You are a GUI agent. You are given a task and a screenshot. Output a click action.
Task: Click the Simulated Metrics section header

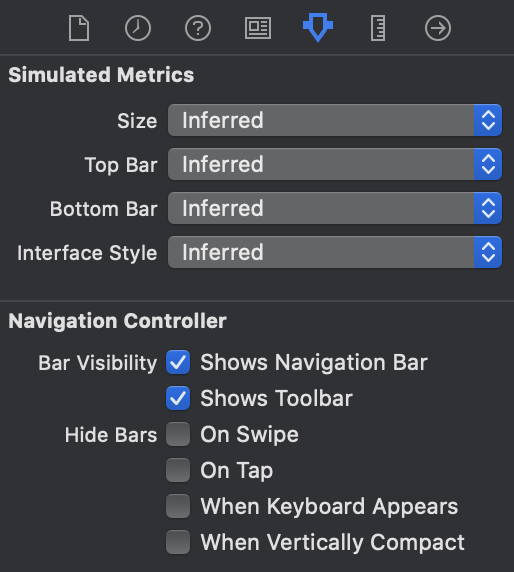point(101,75)
